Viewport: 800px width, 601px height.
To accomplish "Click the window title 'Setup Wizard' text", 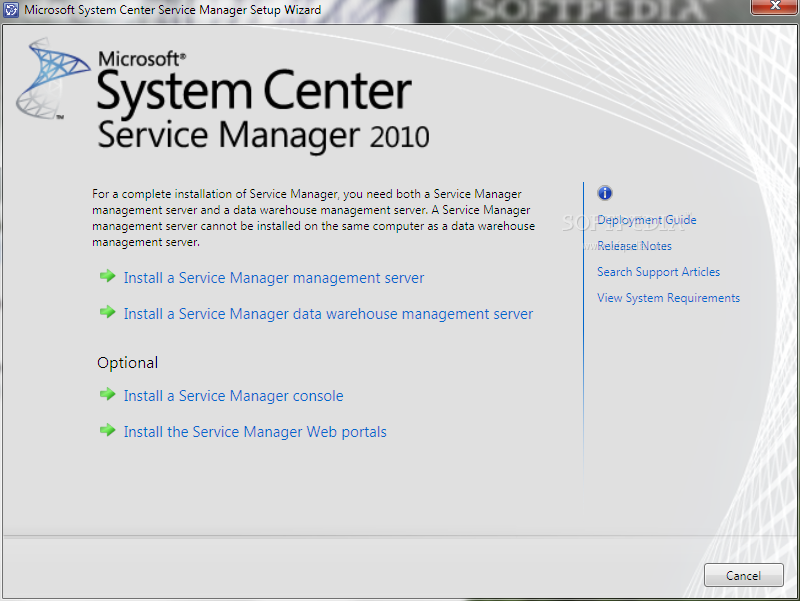I will [293, 10].
